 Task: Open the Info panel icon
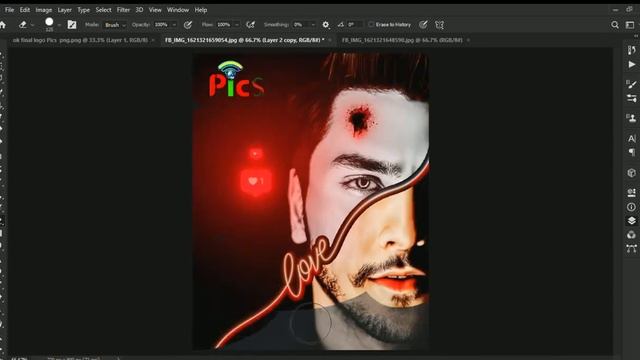631,207
